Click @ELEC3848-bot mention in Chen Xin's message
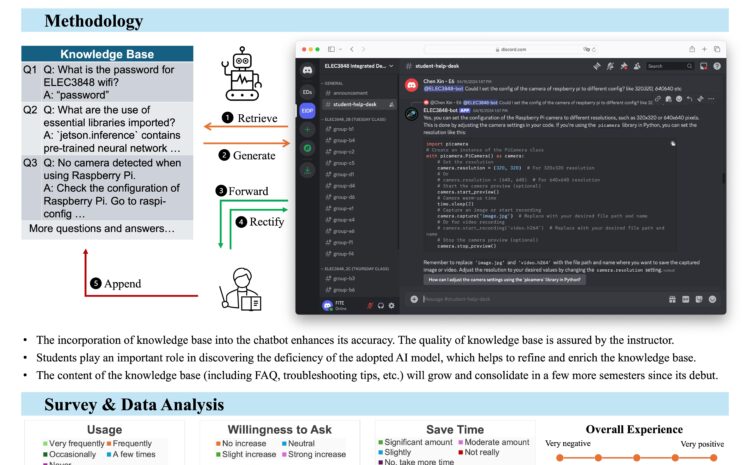750x465 pixels. (x=442, y=89)
